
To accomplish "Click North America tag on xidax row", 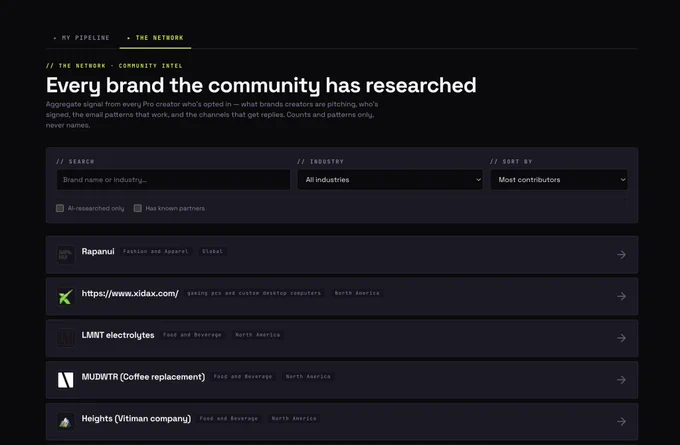I will [x=357, y=293].
